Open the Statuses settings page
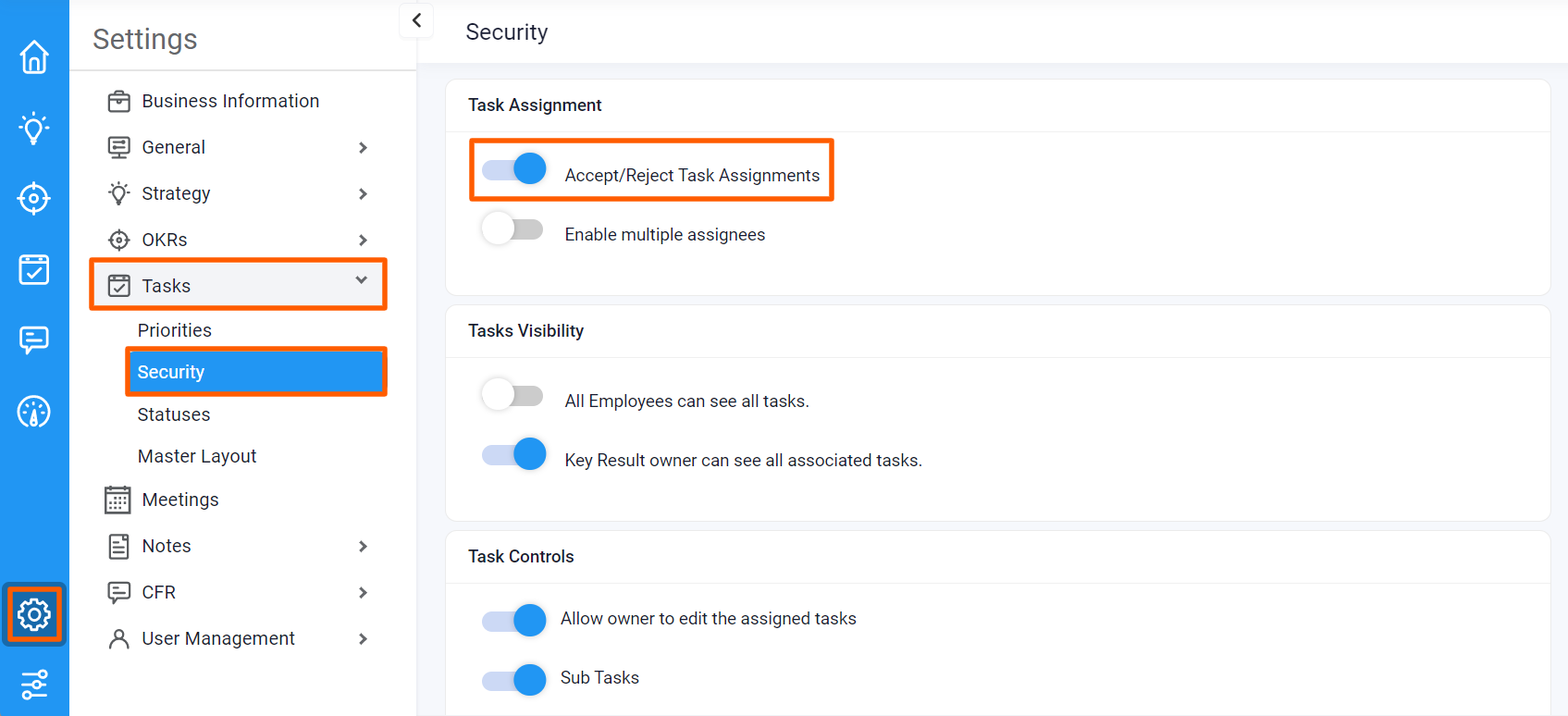The width and height of the screenshot is (1568, 716). tap(173, 414)
